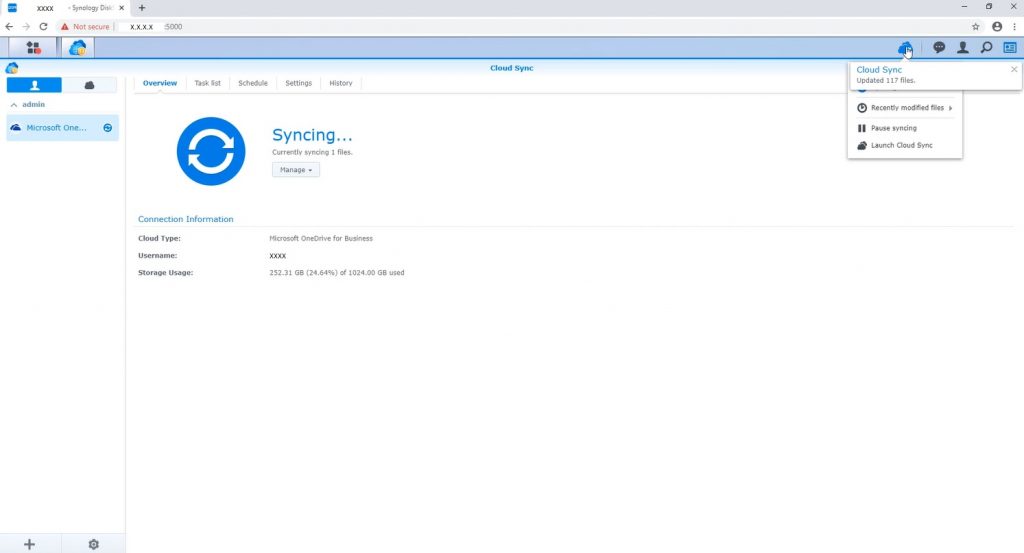
Task: Click the Updated 117 files message
Action: (x=886, y=80)
